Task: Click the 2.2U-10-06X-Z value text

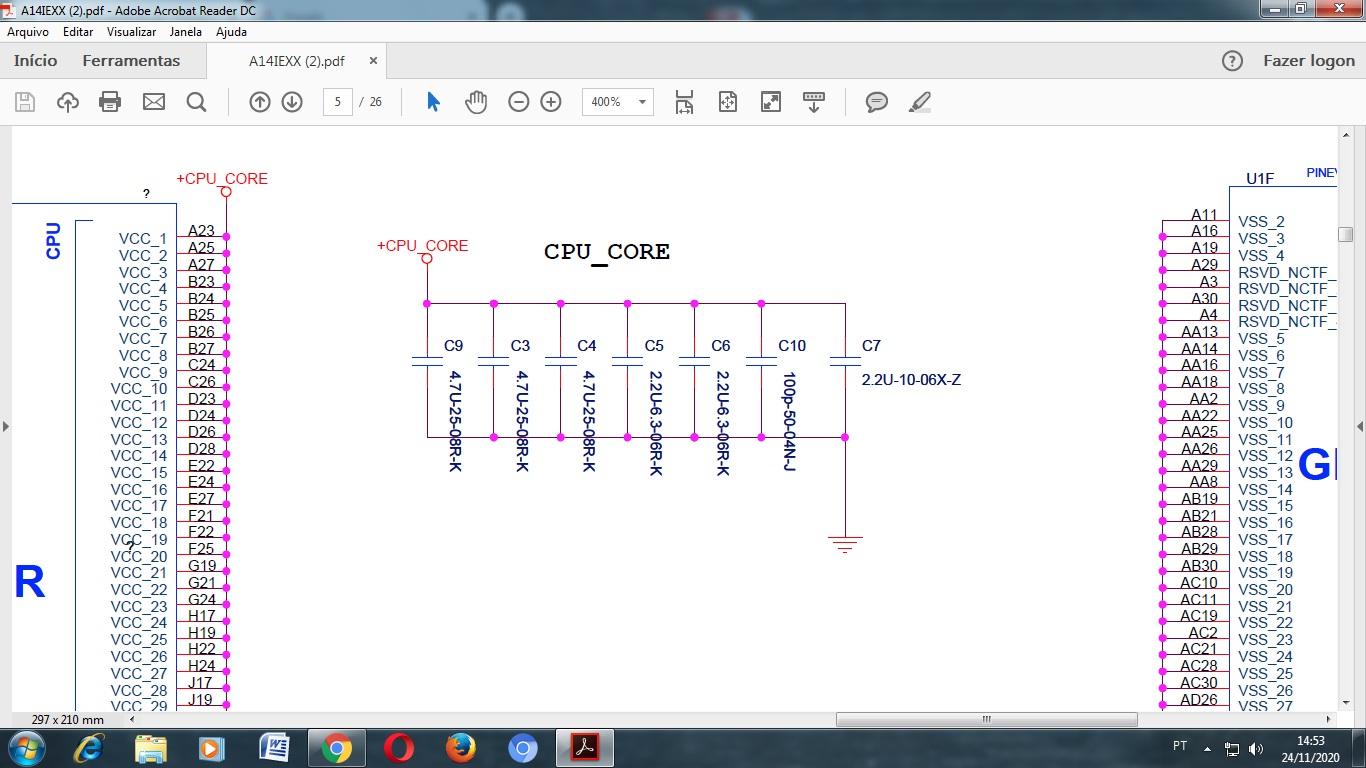Action: click(x=911, y=380)
